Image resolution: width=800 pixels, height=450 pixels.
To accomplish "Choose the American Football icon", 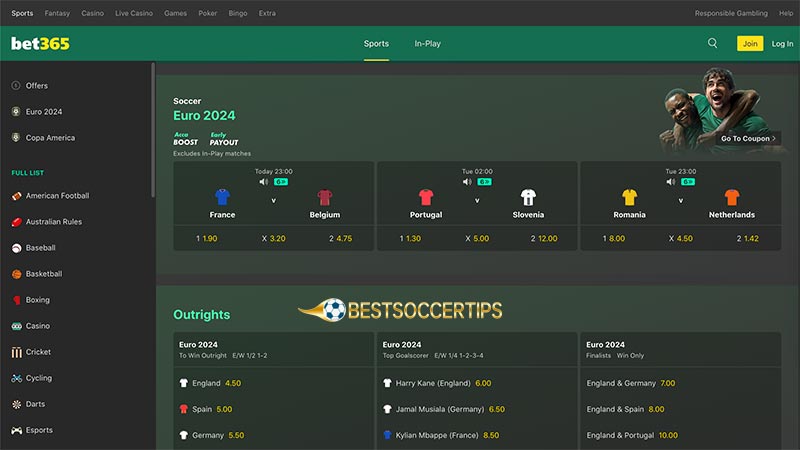I will click(x=16, y=195).
